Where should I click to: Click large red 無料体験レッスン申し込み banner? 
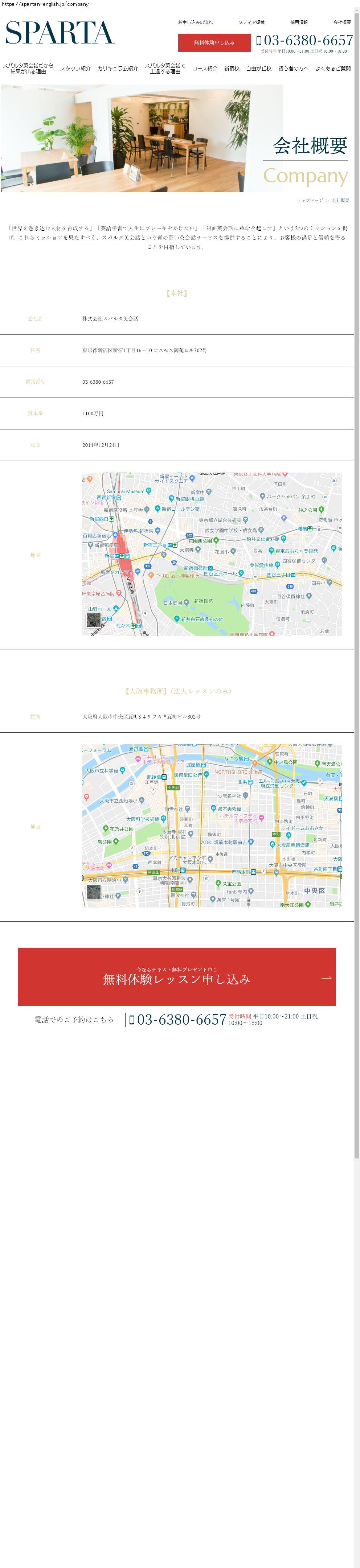coord(177,977)
